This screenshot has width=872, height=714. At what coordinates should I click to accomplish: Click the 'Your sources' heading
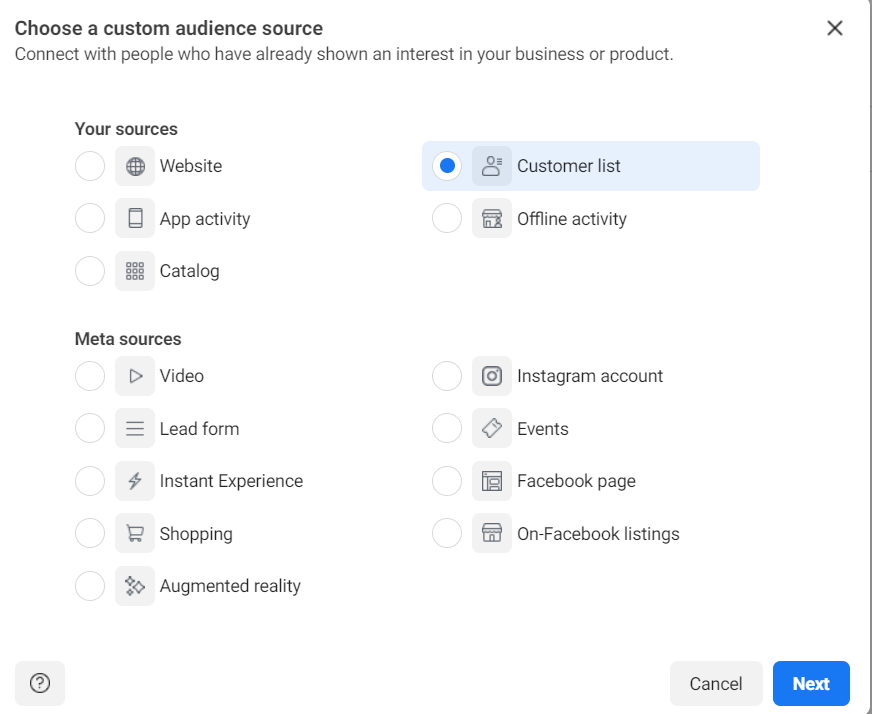(126, 129)
